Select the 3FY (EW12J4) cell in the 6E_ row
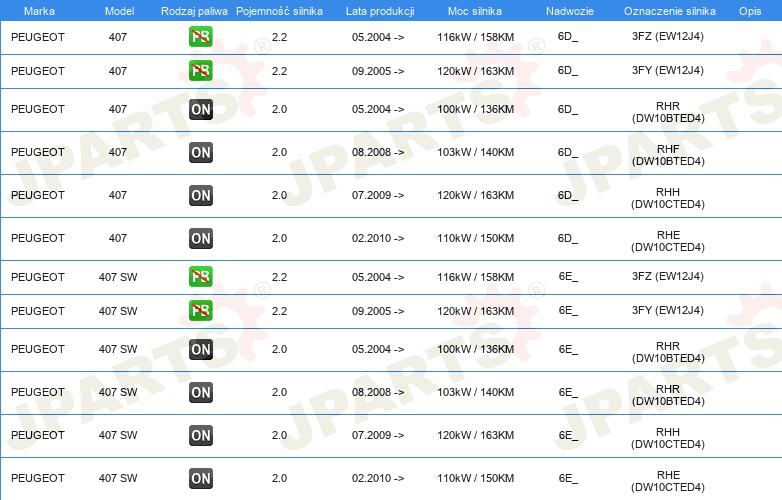Viewport: 782px width, 500px height. [x=668, y=310]
